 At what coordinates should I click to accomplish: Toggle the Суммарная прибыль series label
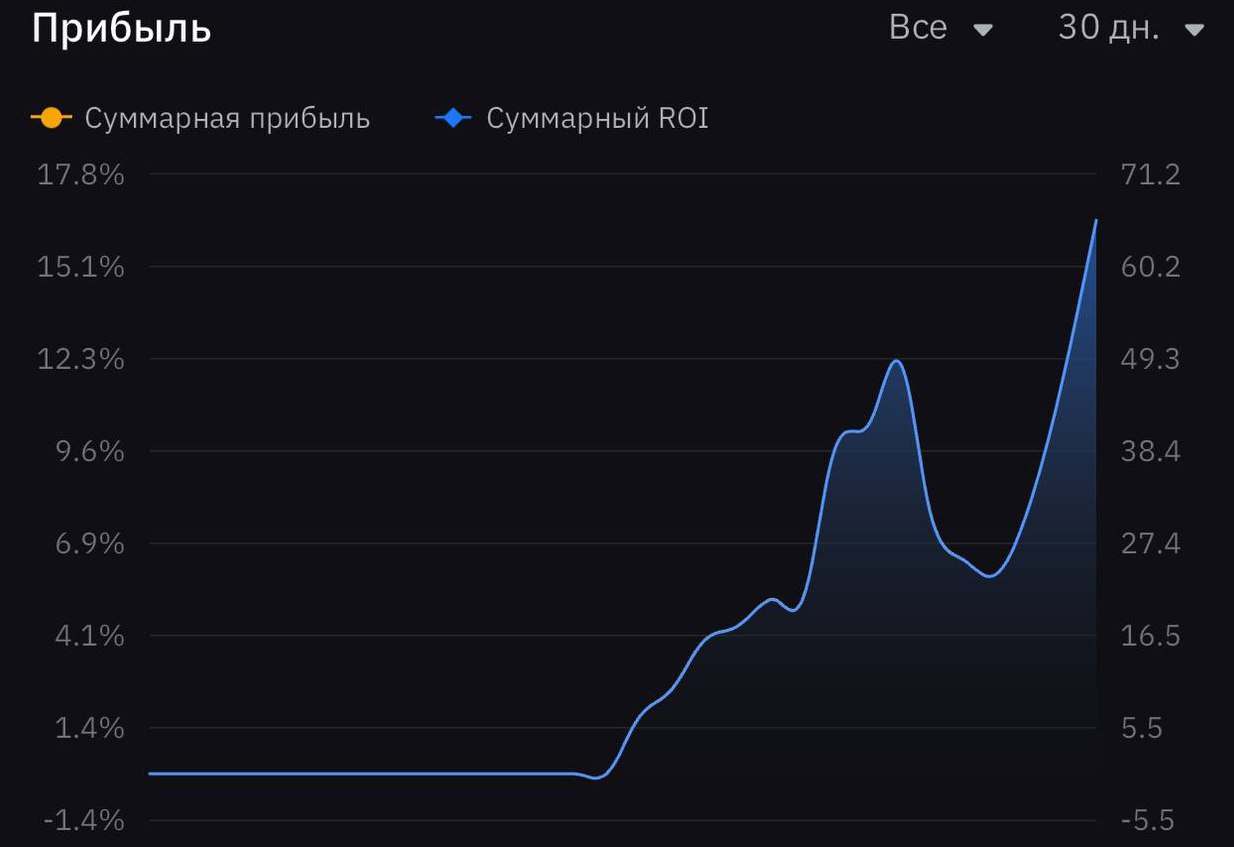point(227,118)
